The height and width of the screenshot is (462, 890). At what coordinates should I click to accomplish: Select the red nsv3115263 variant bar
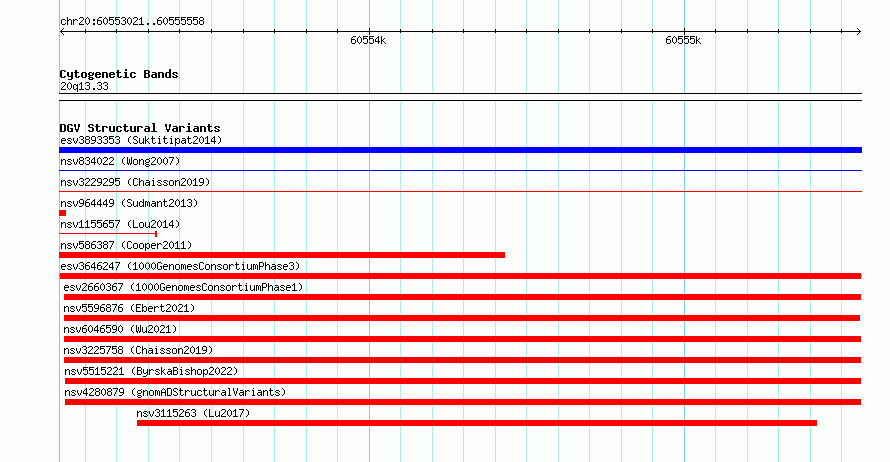(x=477, y=423)
